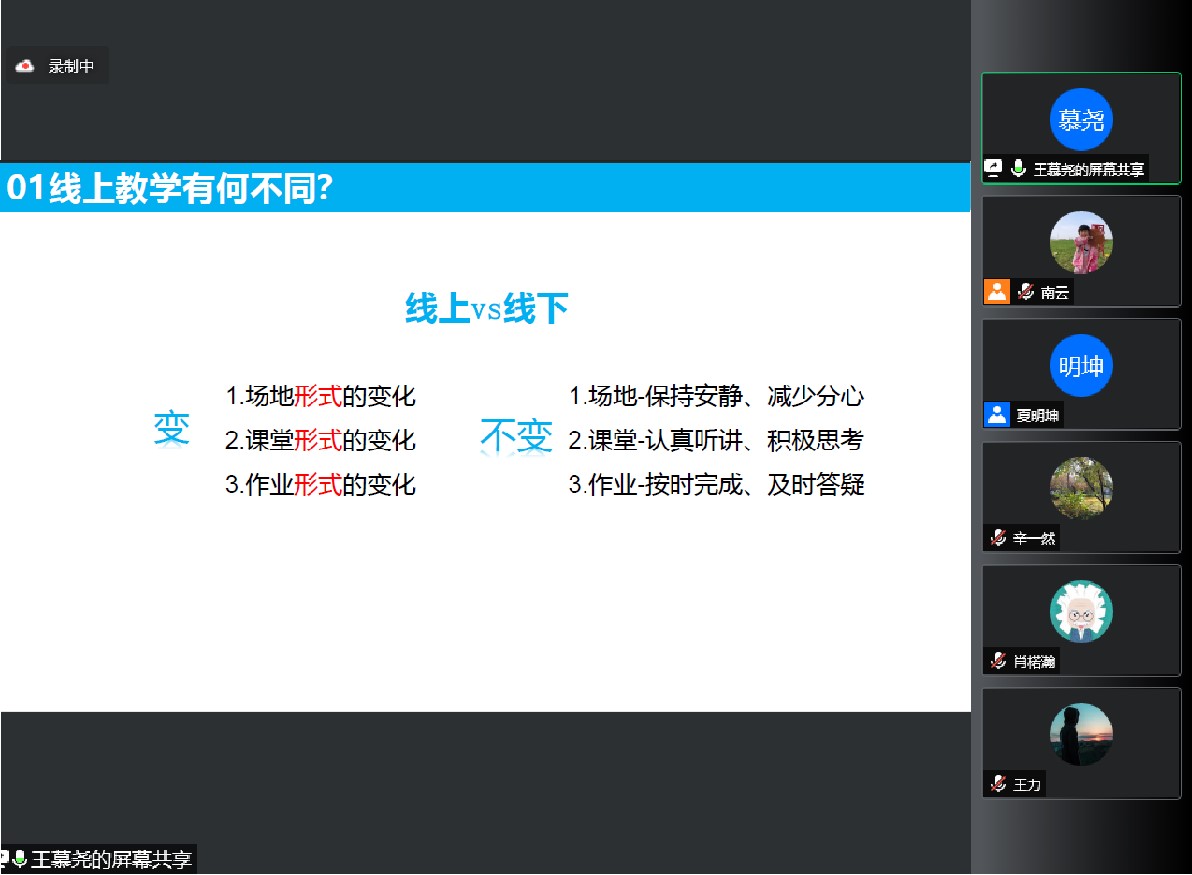1192x875 pixels.
Task: Select the 明坤 blue avatar circle
Action: (x=1081, y=366)
